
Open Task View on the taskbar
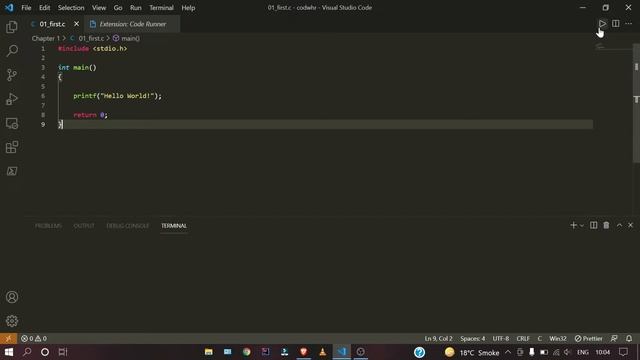tap(62, 352)
